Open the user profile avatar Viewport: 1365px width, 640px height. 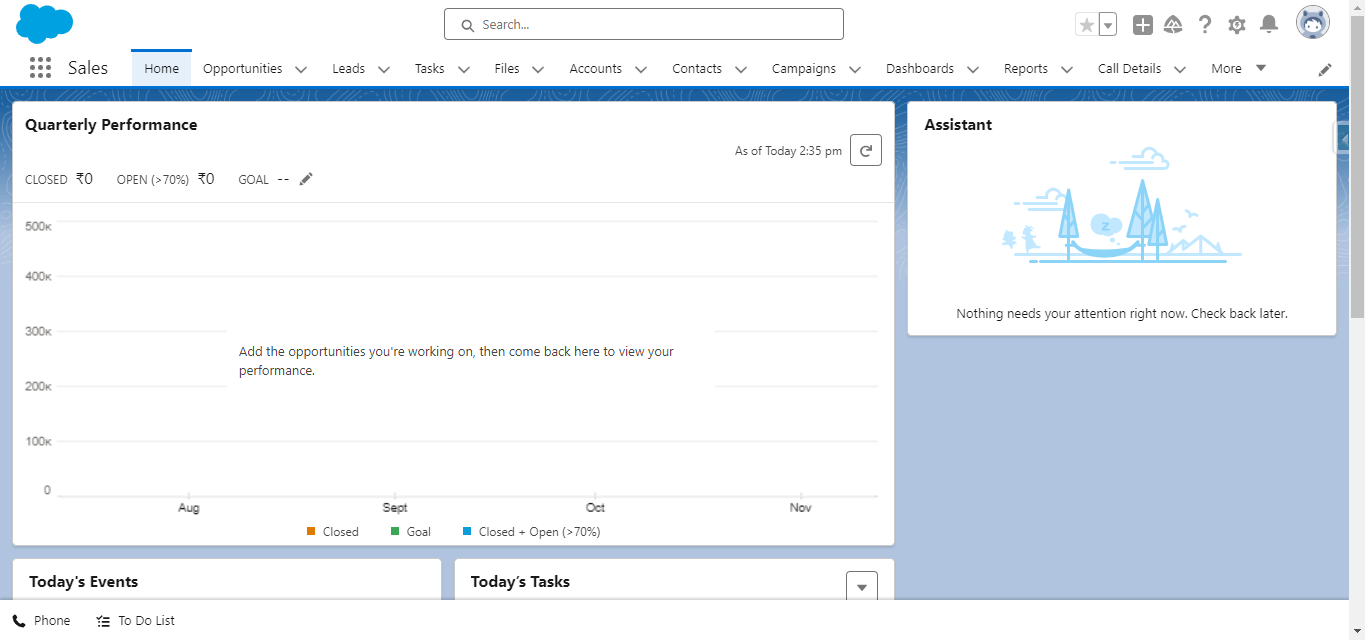pos(1313,23)
